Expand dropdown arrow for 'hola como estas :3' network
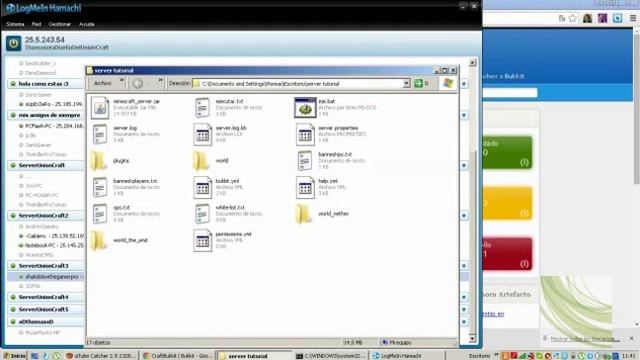 point(464,84)
